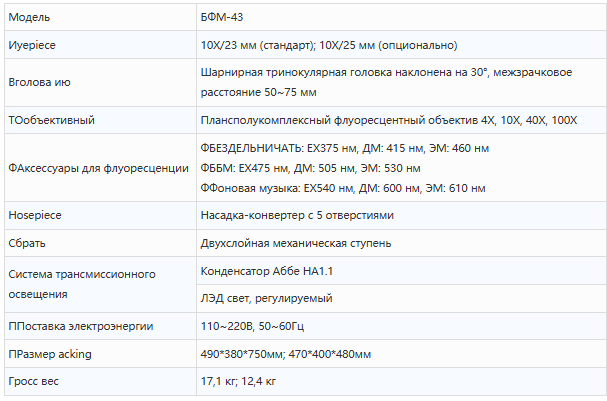Click the '110~220В, 50~60Гц' power value
Screen dimensions: 607x401
pyautogui.click(x=252, y=326)
